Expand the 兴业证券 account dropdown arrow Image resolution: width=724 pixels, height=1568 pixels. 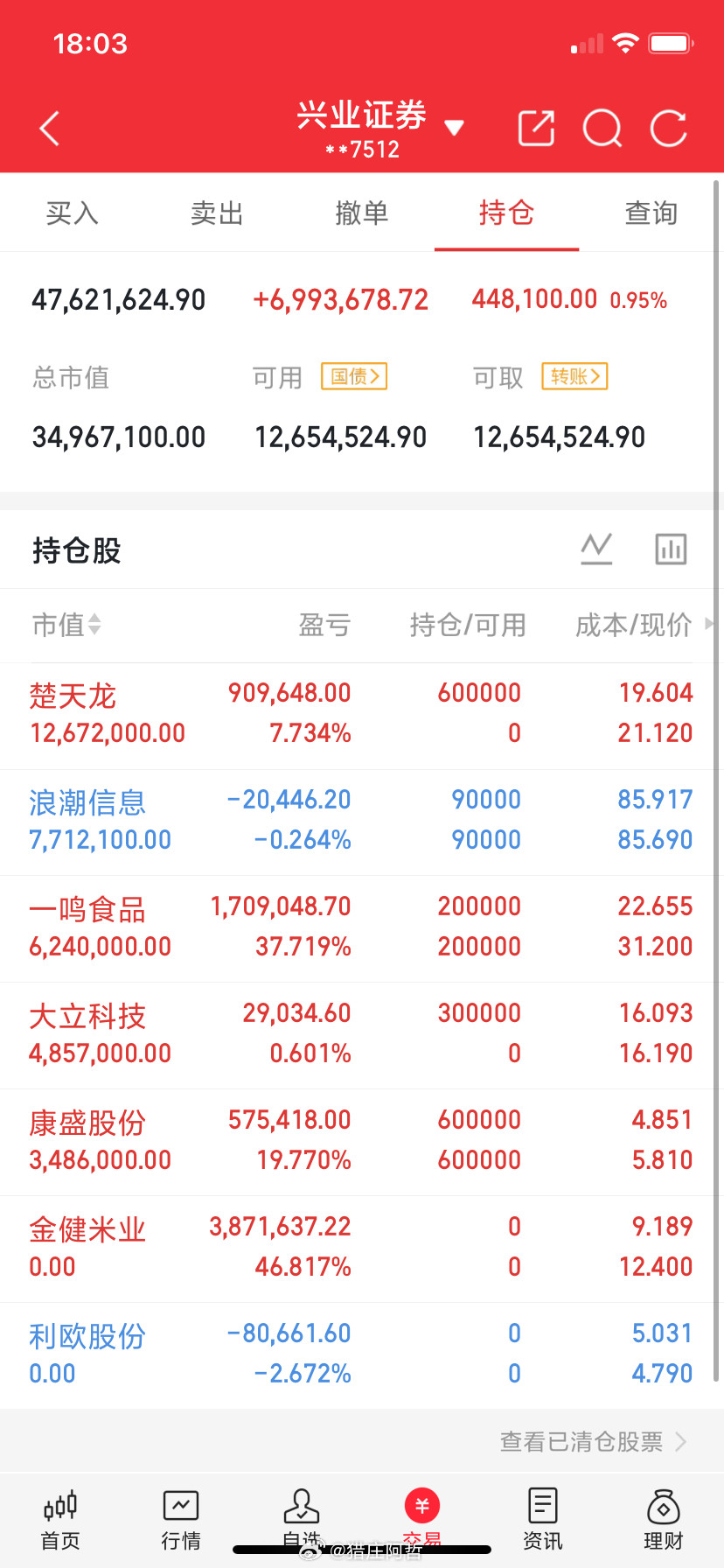(454, 129)
